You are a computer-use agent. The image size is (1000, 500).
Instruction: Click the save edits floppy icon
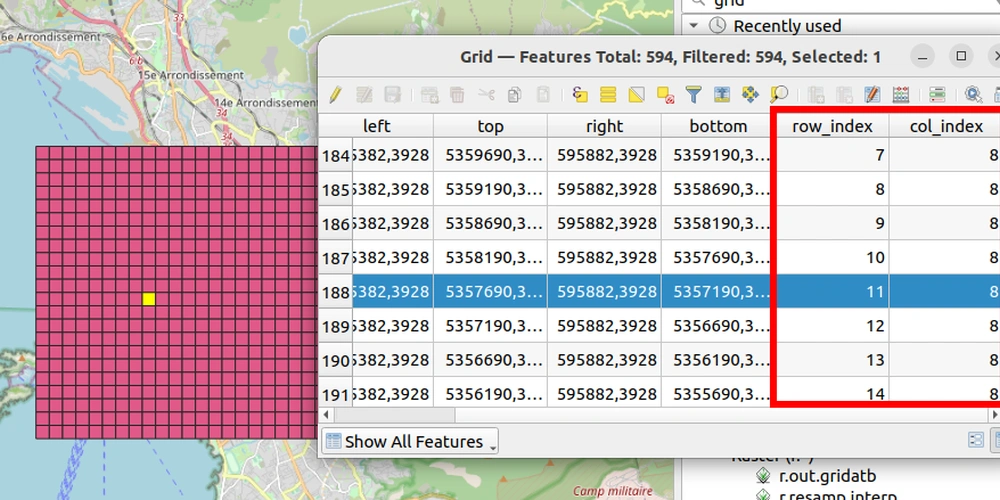click(392, 95)
